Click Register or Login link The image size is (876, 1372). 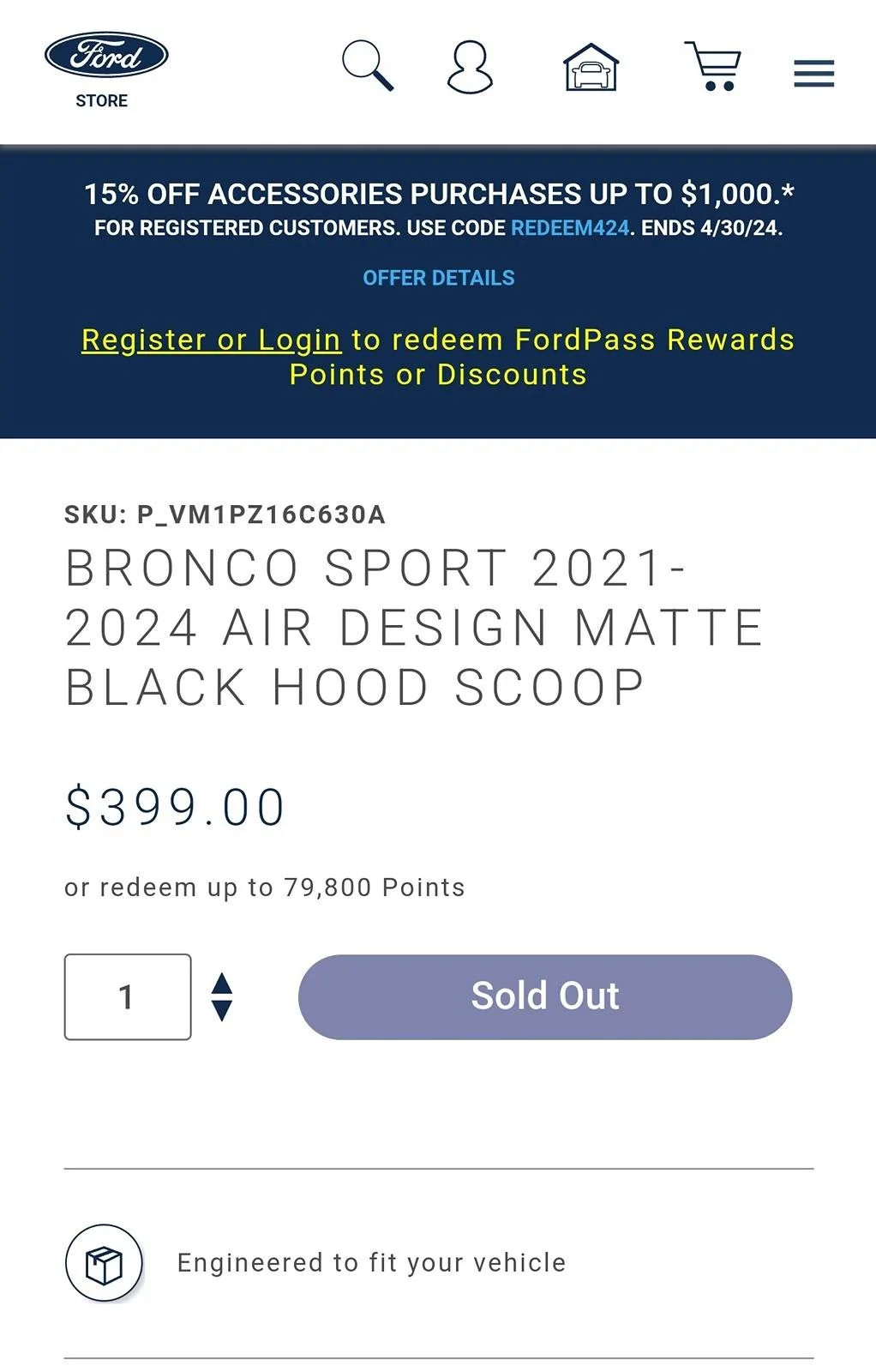click(x=209, y=340)
